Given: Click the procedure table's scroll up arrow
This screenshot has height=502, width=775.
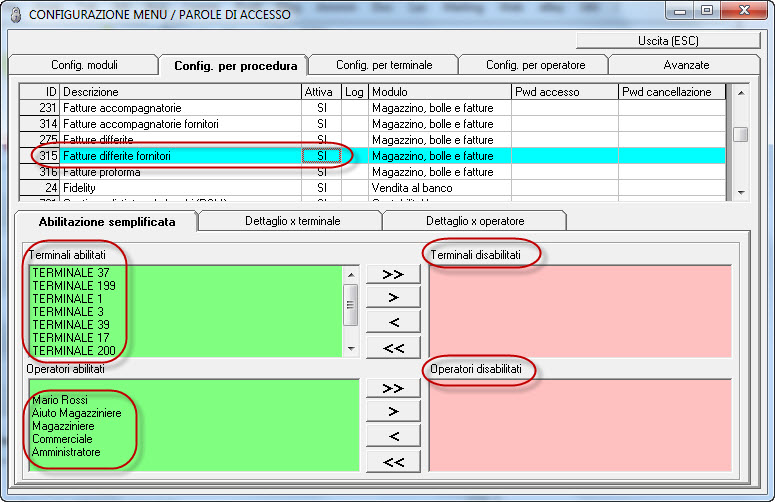Looking at the screenshot, I should [x=740, y=93].
